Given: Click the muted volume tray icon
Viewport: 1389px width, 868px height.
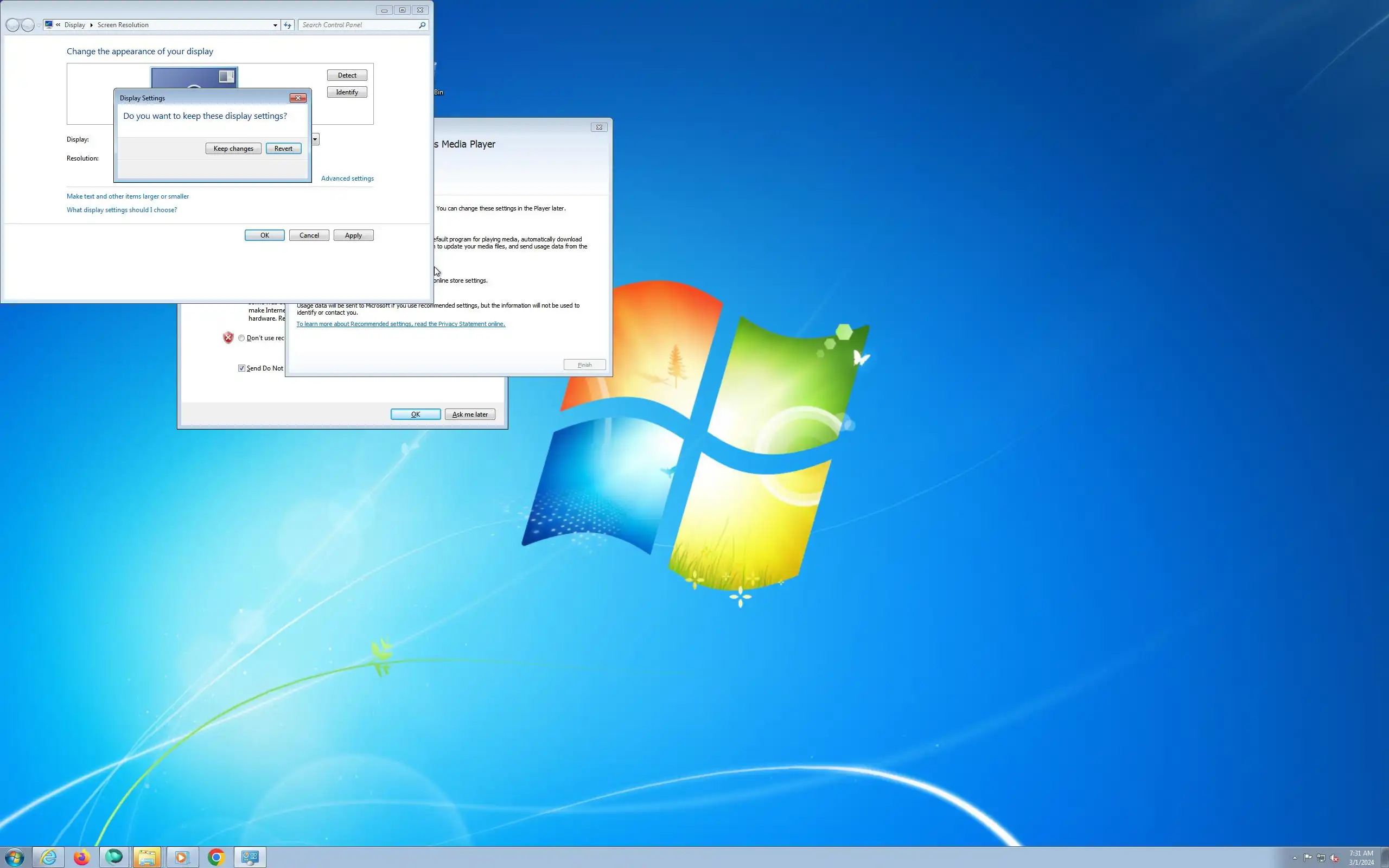Looking at the screenshot, I should pos(1335,858).
